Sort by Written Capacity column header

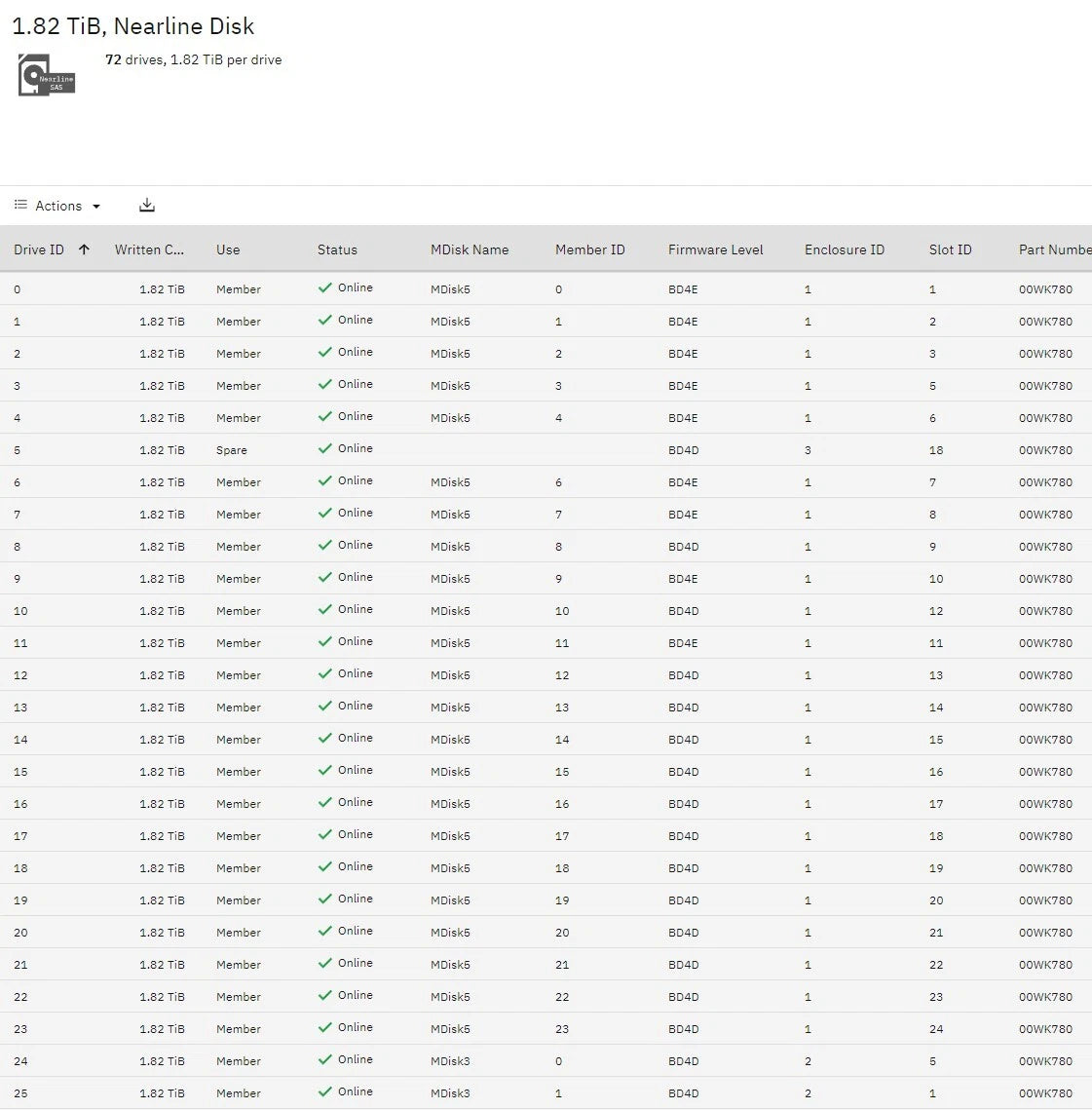point(149,249)
